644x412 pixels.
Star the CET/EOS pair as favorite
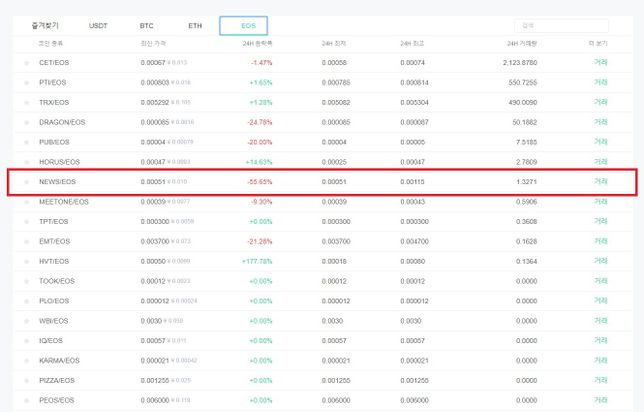click(x=27, y=62)
